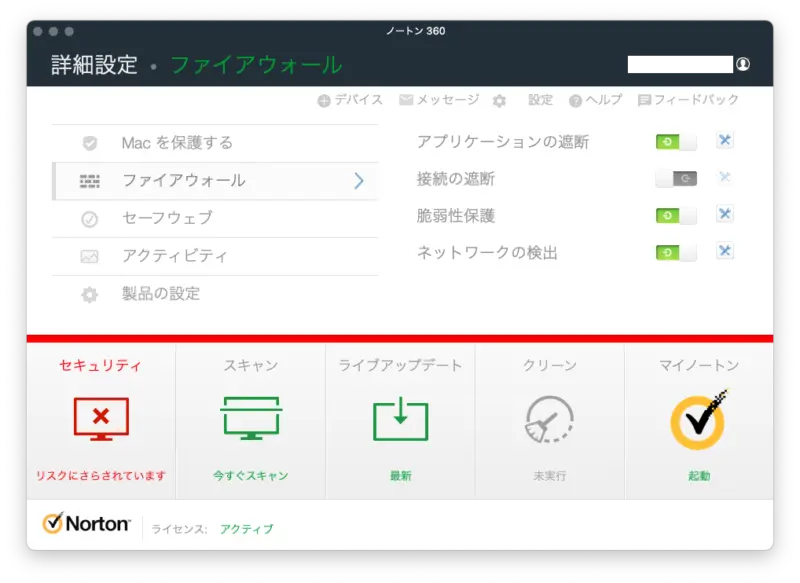This screenshot has width=800, height=583.
Task: Click the My Norton yellow checkmark icon
Action: (698, 420)
